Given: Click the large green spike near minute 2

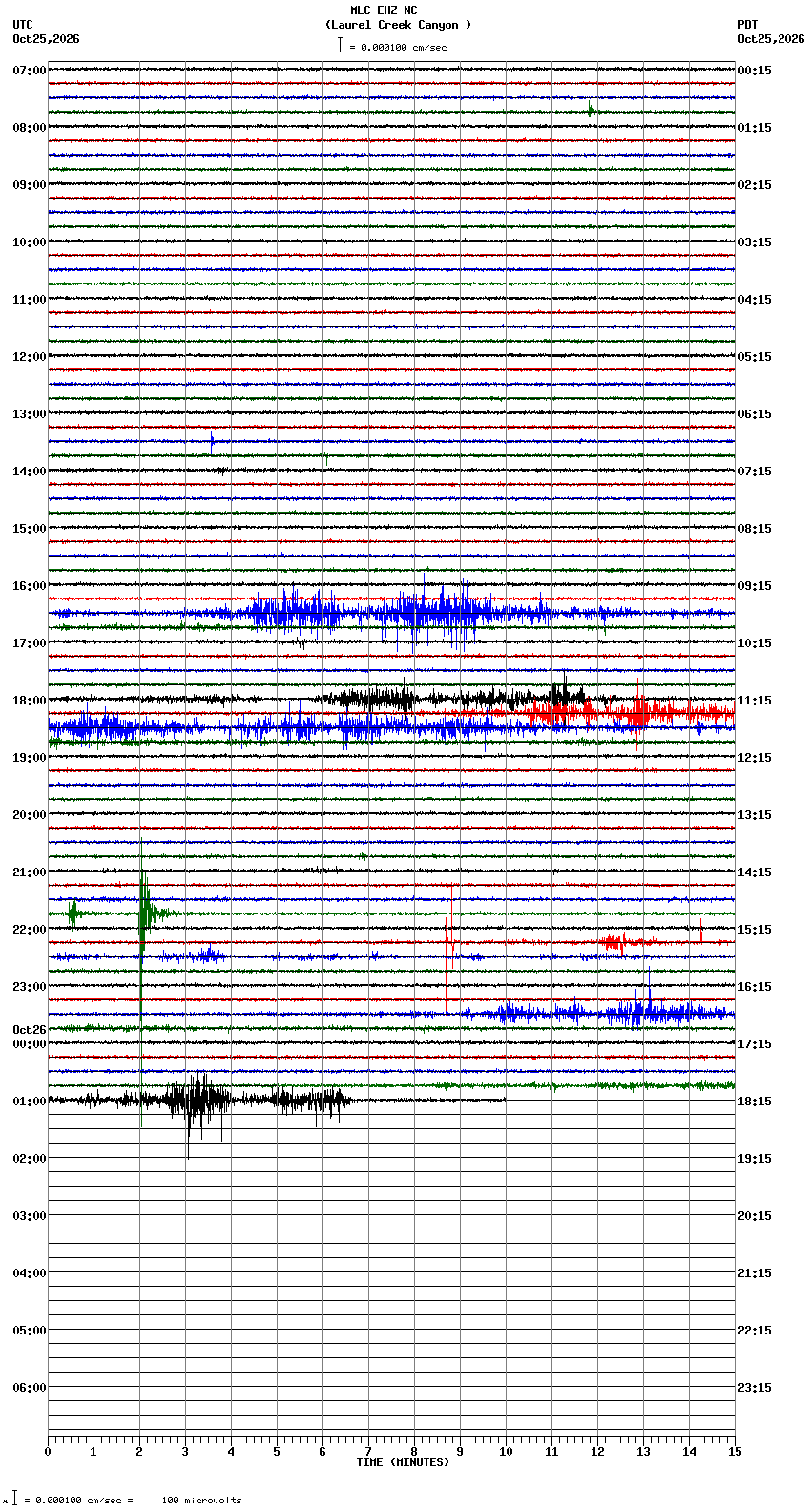Looking at the screenshot, I should pyautogui.click(x=141, y=983).
